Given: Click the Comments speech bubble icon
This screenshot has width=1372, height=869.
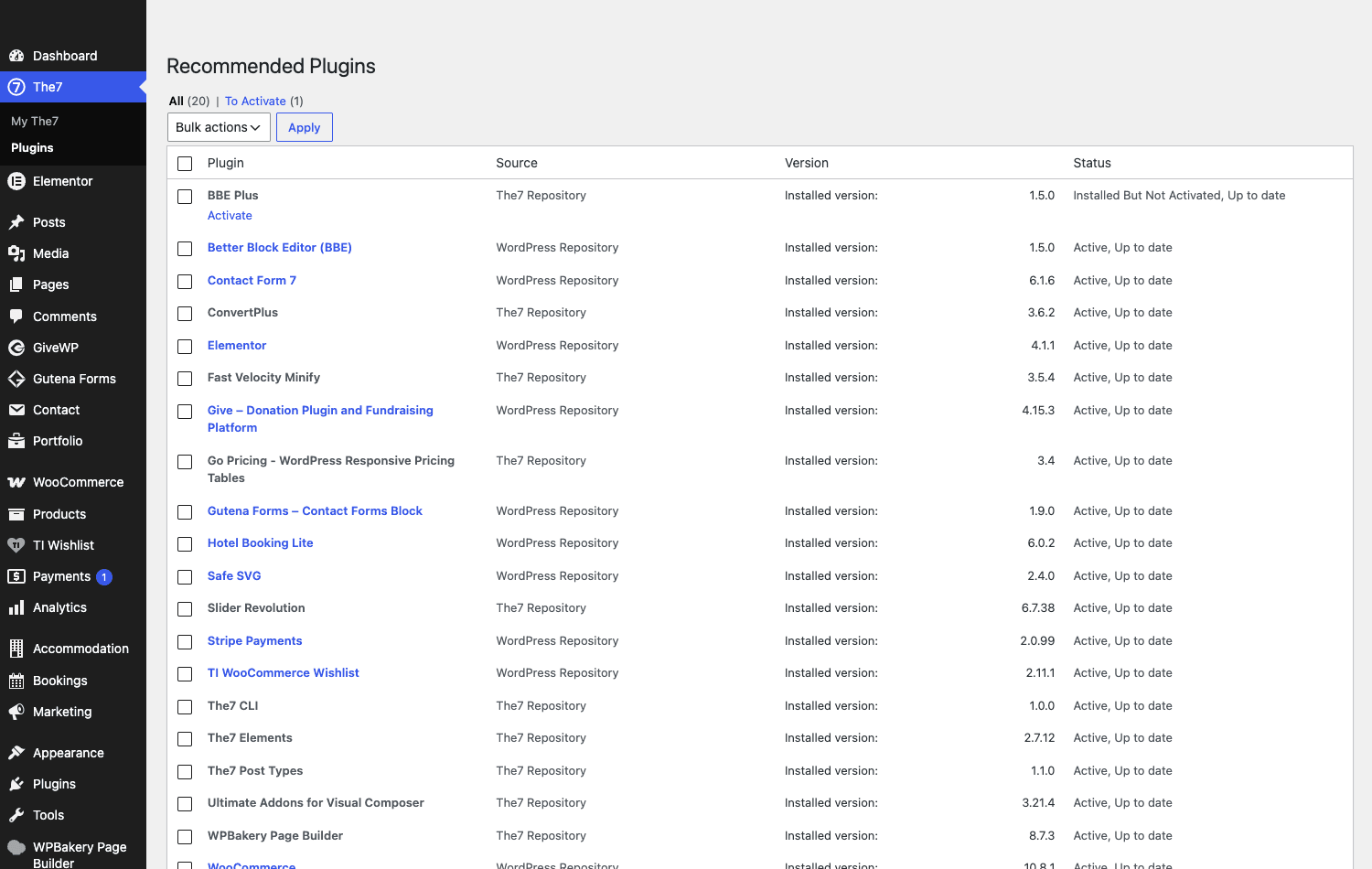Looking at the screenshot, I should click(16, 316).
